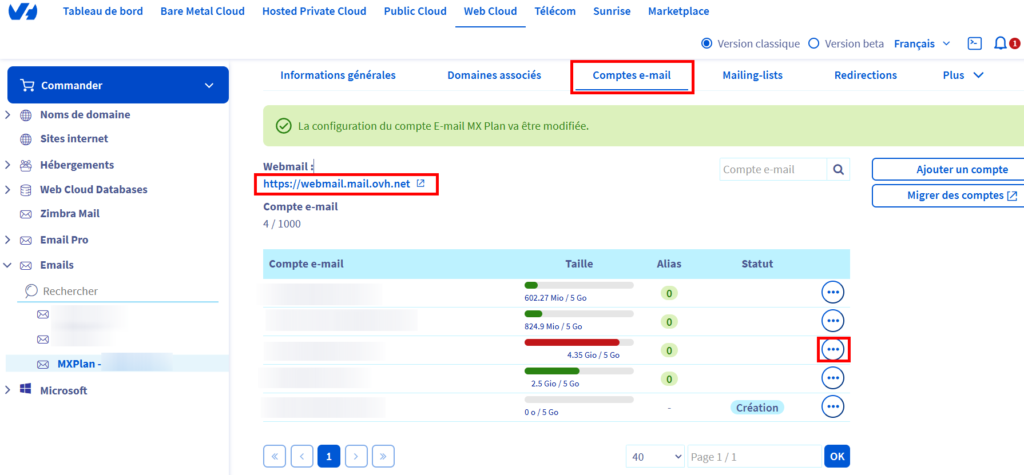
Task: Click the Migrer des comptes button
Action: pyautogui.click(x=948, y=195)
